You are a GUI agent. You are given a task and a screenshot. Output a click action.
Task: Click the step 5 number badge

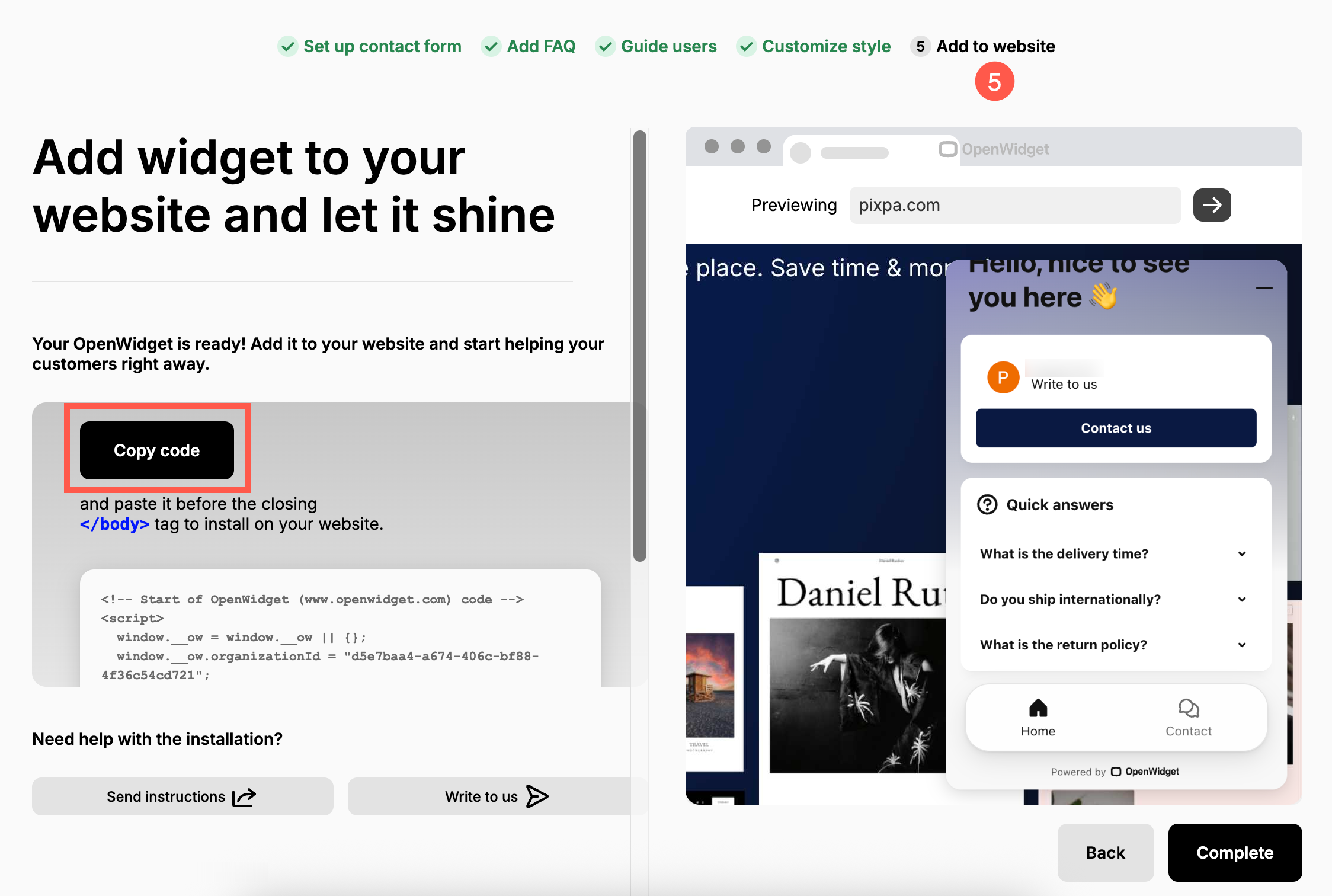[920, 46]
